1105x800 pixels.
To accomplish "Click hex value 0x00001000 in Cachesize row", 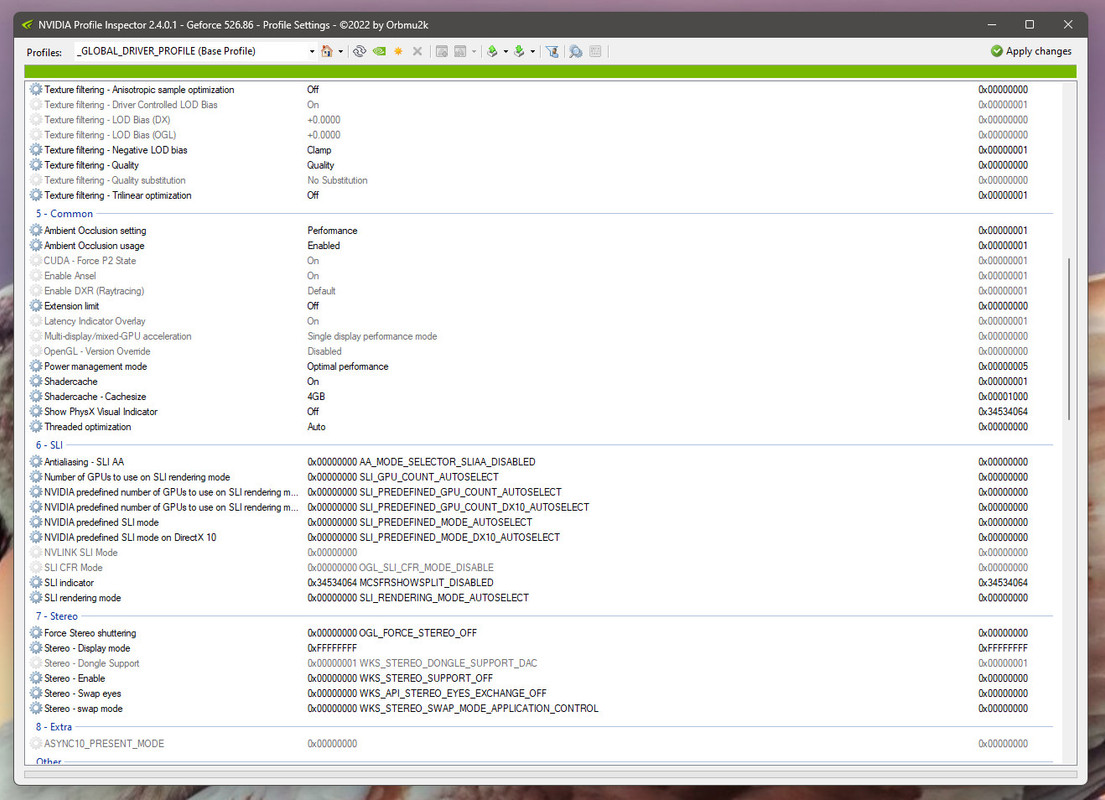I will point(1003,396).
